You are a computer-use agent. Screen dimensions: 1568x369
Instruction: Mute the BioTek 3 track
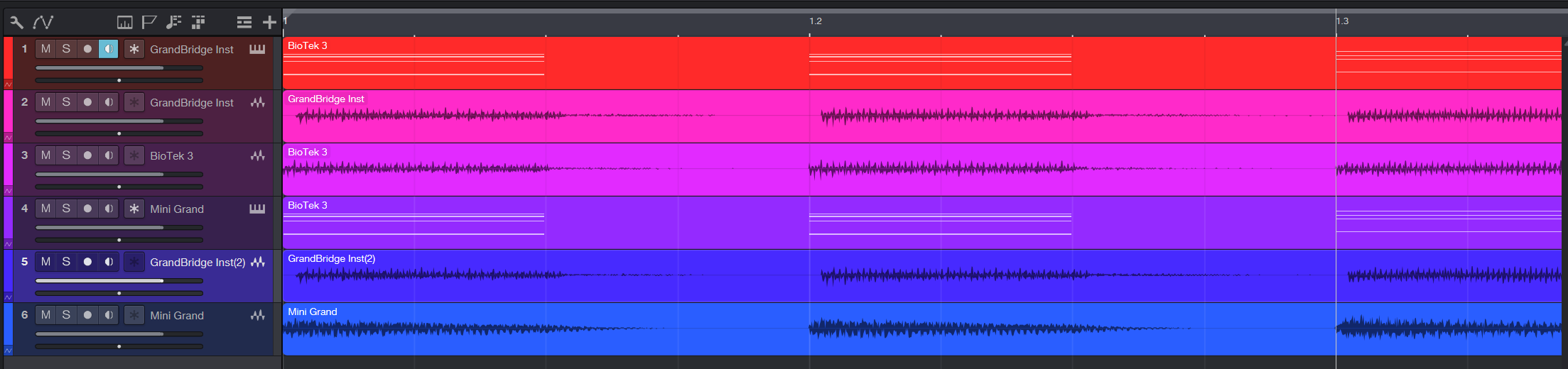click(45, 155)
